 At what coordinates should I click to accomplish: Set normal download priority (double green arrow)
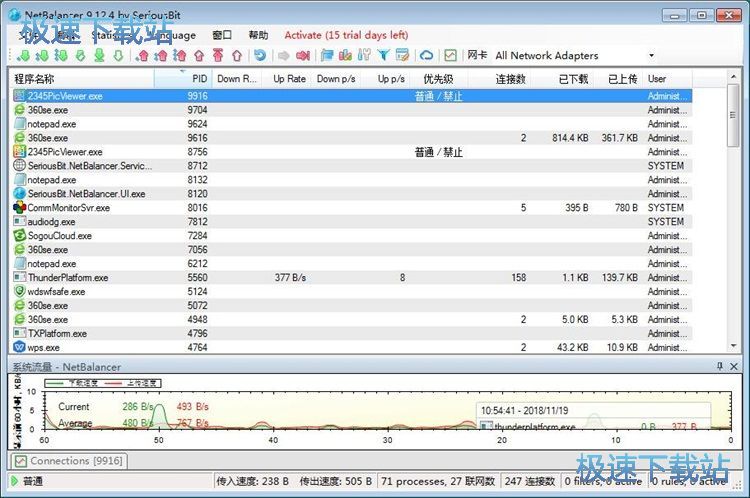42,55
